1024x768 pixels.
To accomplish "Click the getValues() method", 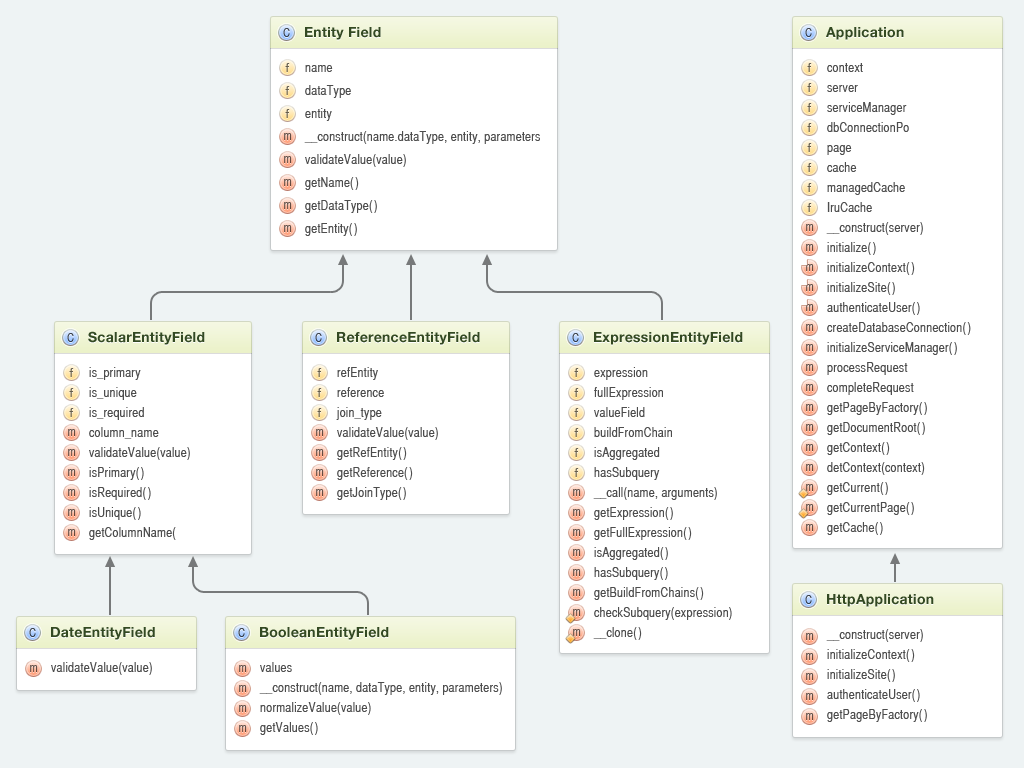I will click(x=289, y=728).
